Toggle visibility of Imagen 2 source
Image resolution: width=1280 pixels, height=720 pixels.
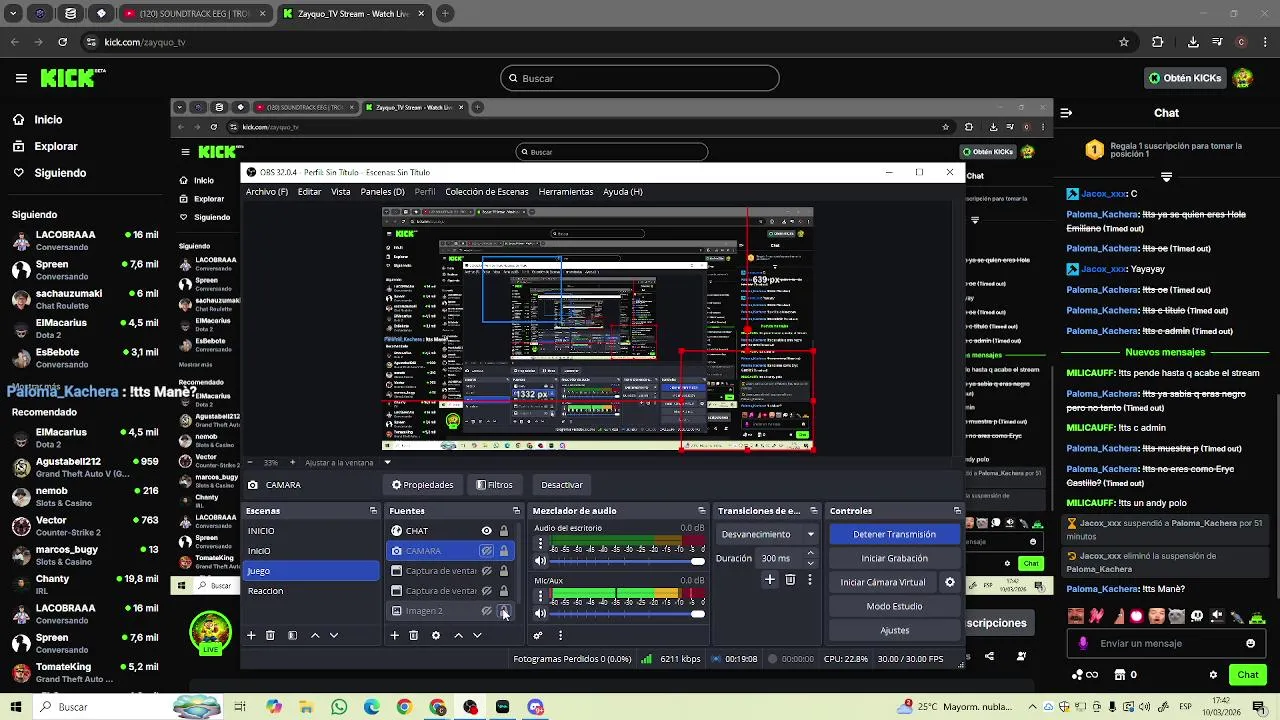tap(486, 611)
